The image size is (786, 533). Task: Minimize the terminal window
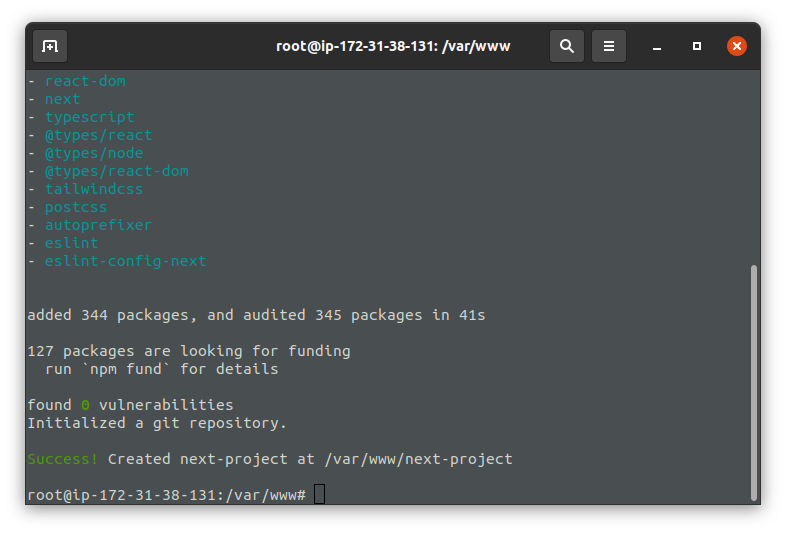[657, 46]
